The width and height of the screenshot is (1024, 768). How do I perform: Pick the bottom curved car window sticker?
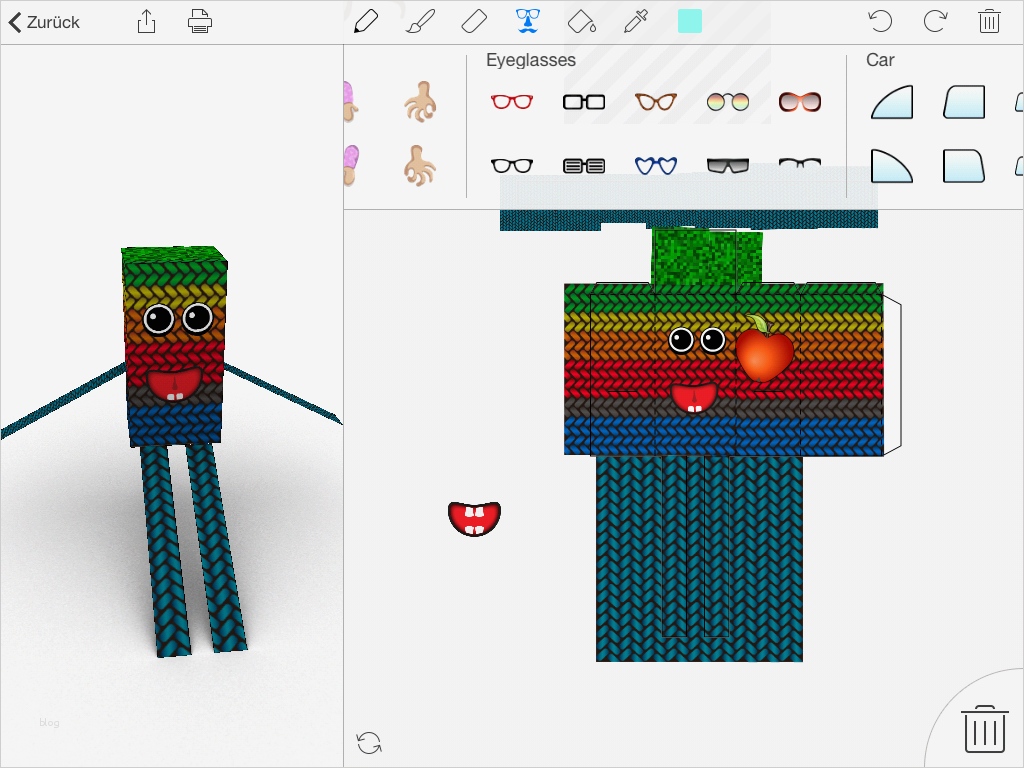pos(892,166)
